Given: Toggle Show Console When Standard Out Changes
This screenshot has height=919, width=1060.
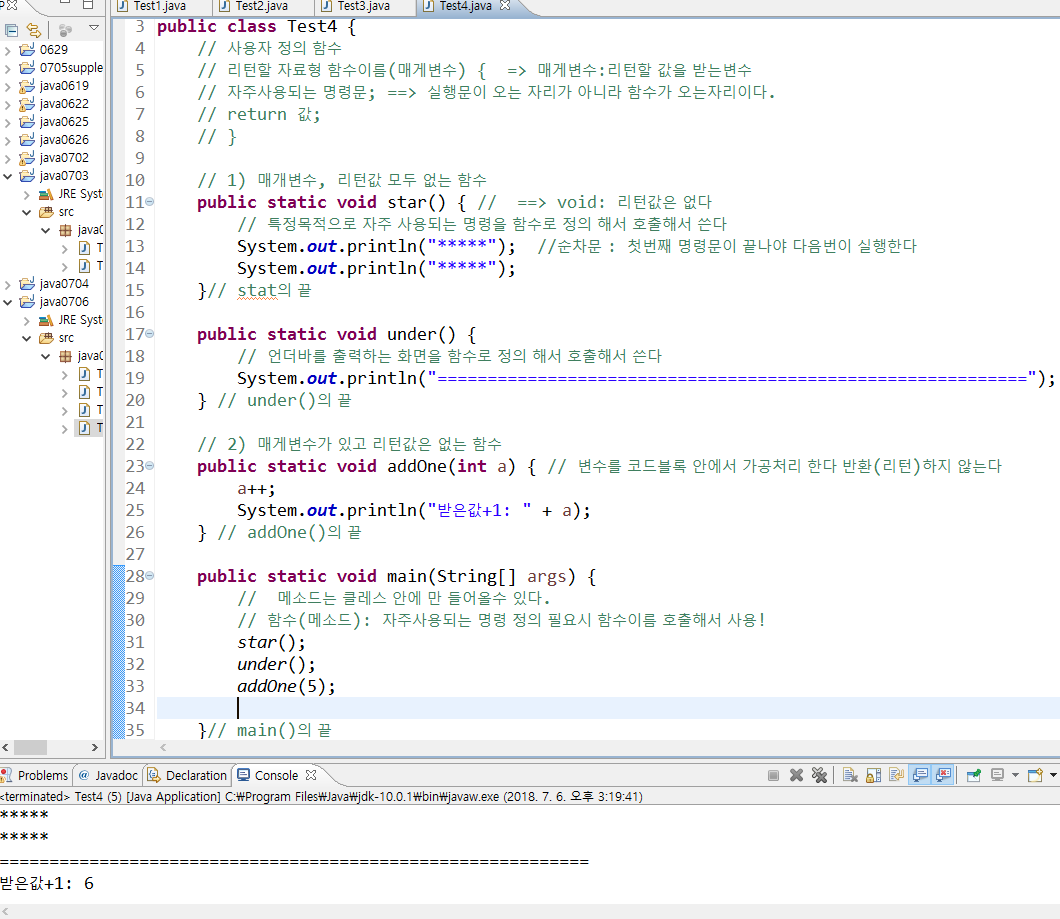Looking at the screenshot, I should click(x=920, y=775).
